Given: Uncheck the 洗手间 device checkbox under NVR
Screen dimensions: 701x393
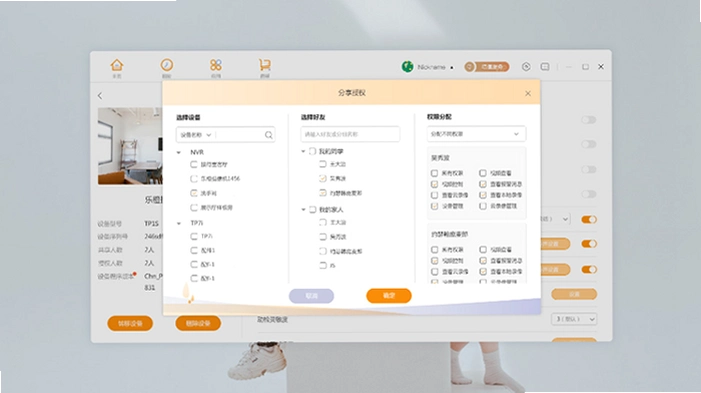Looking at the screenshot, I should click(194, 193).
